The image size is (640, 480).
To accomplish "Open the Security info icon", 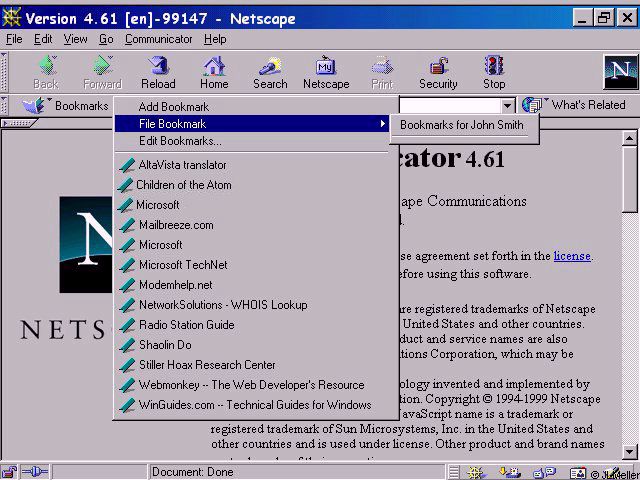I will [x=438, y=72].
